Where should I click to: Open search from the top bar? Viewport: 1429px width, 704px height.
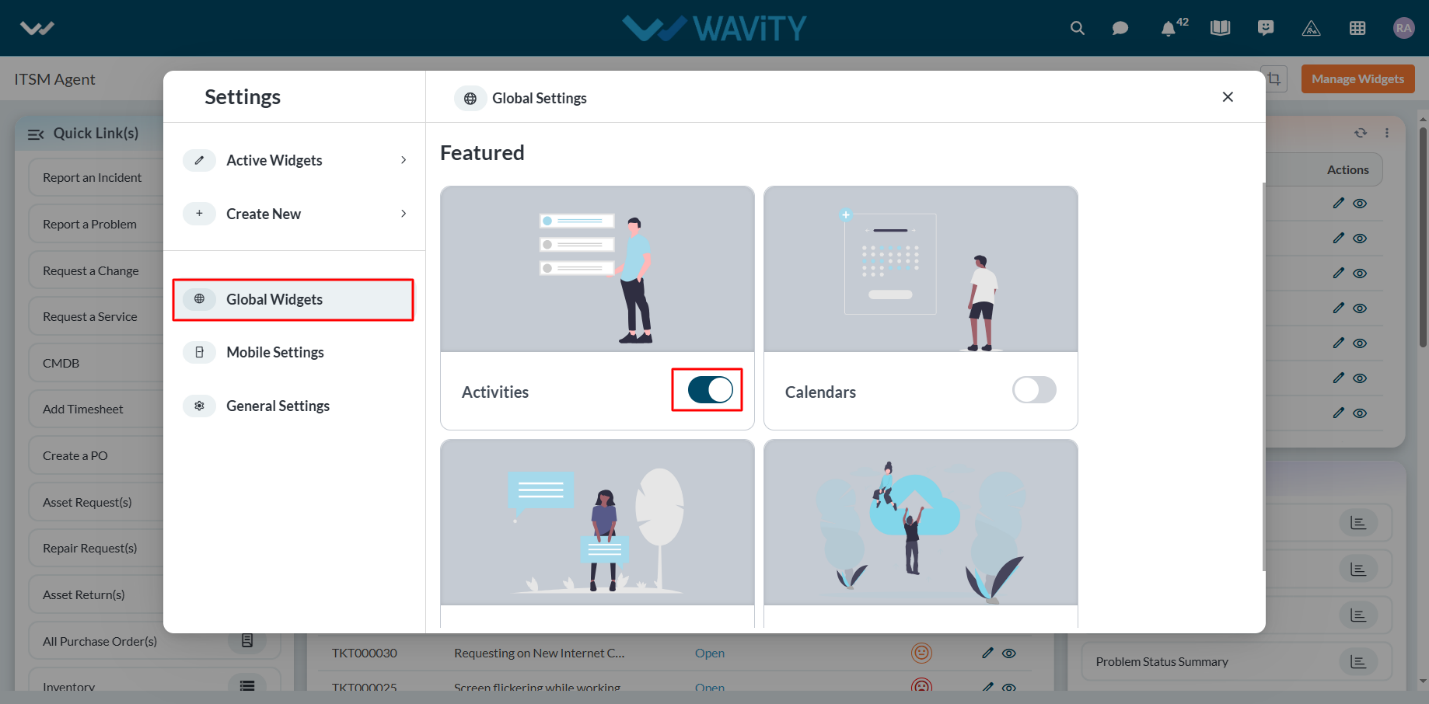coord(1077,28)
